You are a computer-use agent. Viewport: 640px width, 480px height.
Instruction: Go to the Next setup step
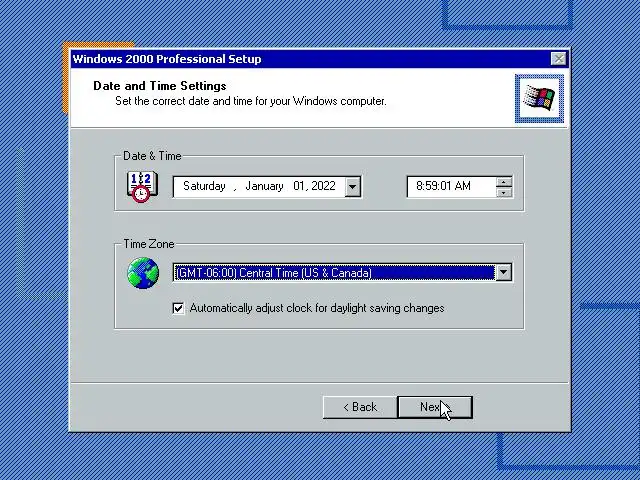[435, 407]
